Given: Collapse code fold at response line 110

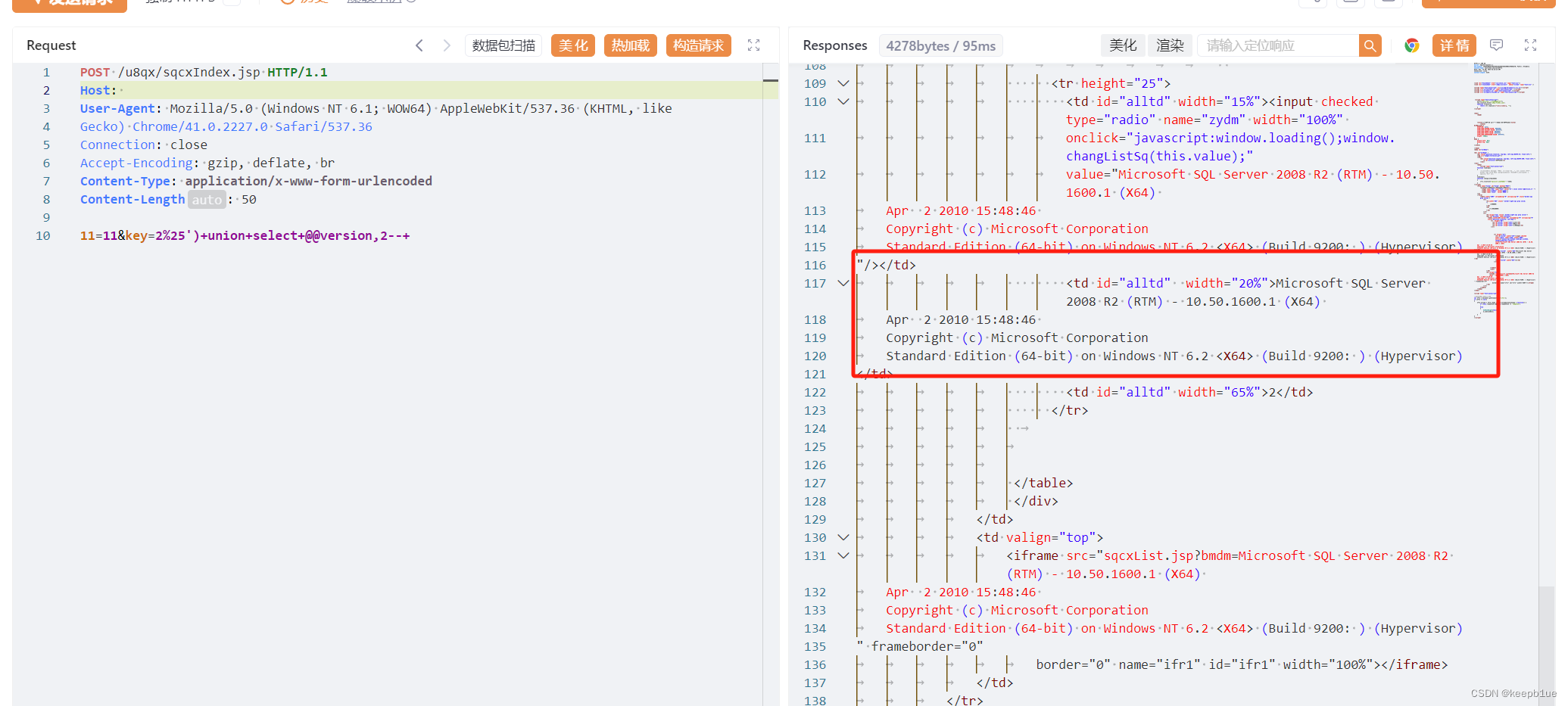Looking at the screenshot, I should [x=843, y=101].
